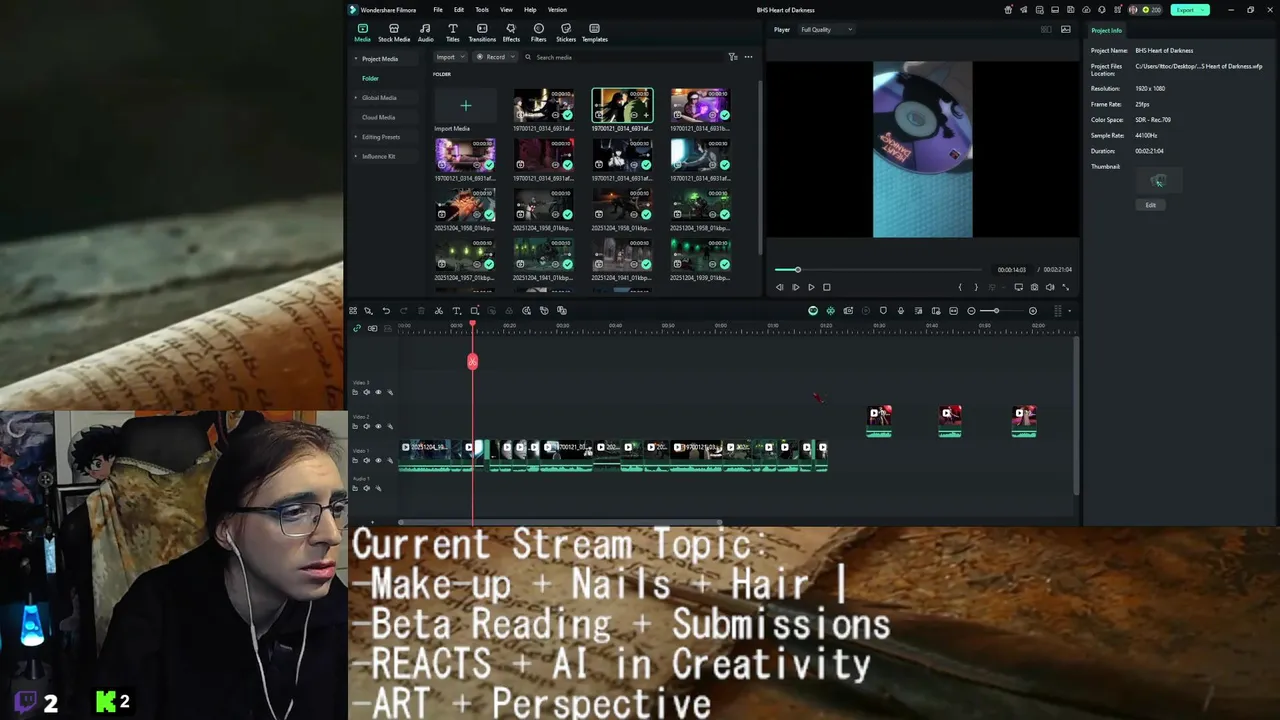Zoom in the timeline
Viewport: 1280px width, 720px height.
pos(1033,311)
